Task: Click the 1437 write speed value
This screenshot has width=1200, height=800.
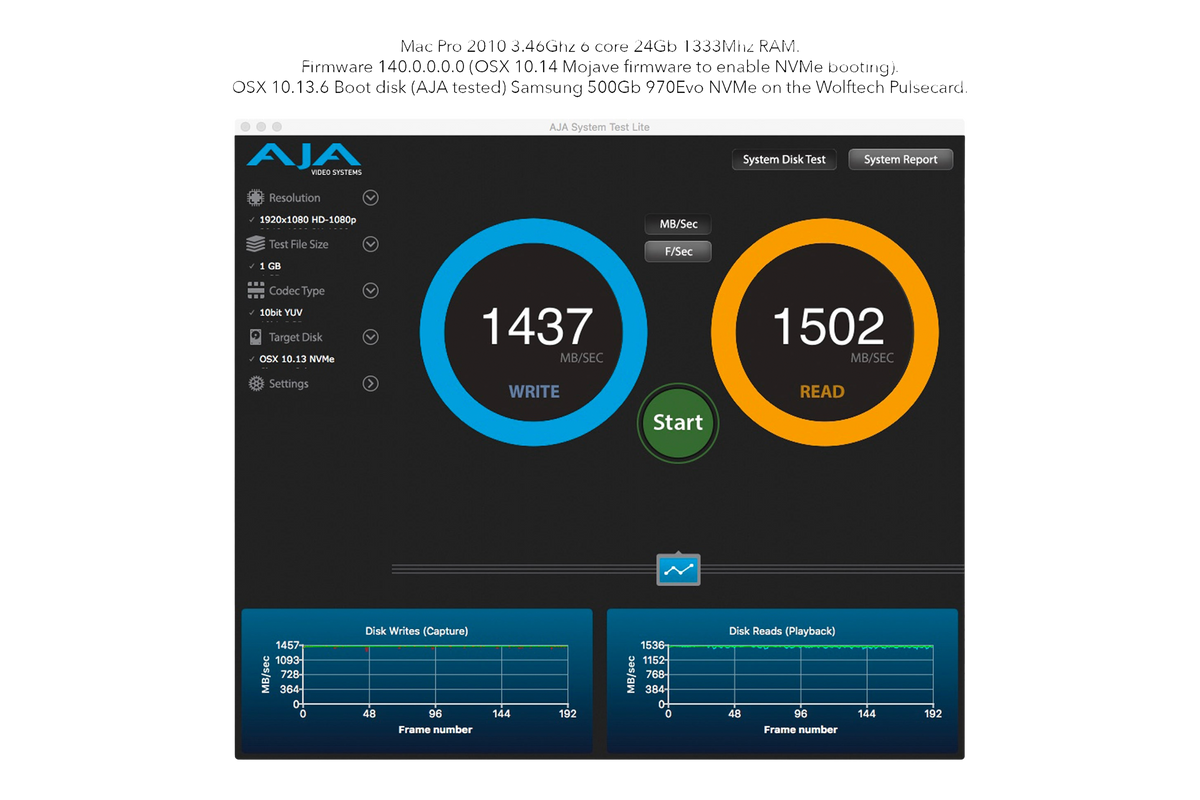Action: 537,327
